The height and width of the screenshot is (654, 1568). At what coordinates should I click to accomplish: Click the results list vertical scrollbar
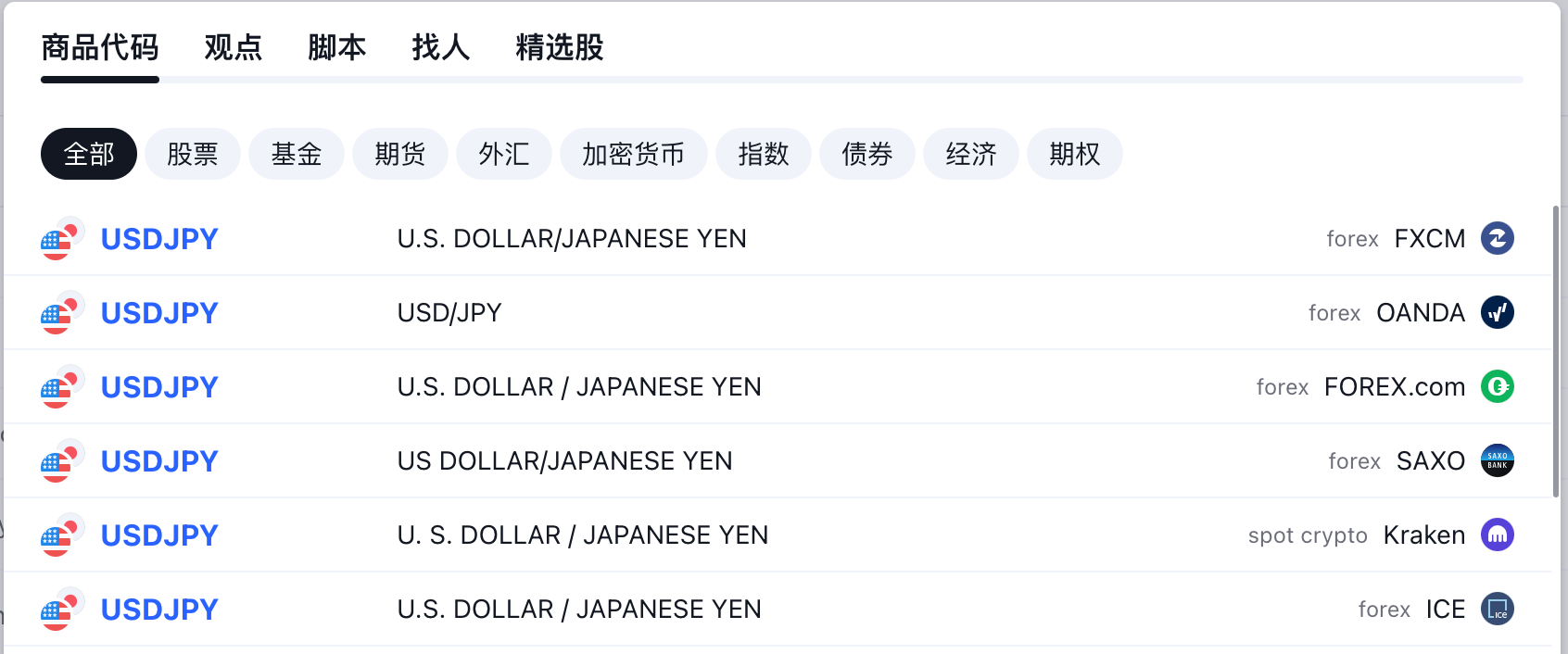point(1556,352)
